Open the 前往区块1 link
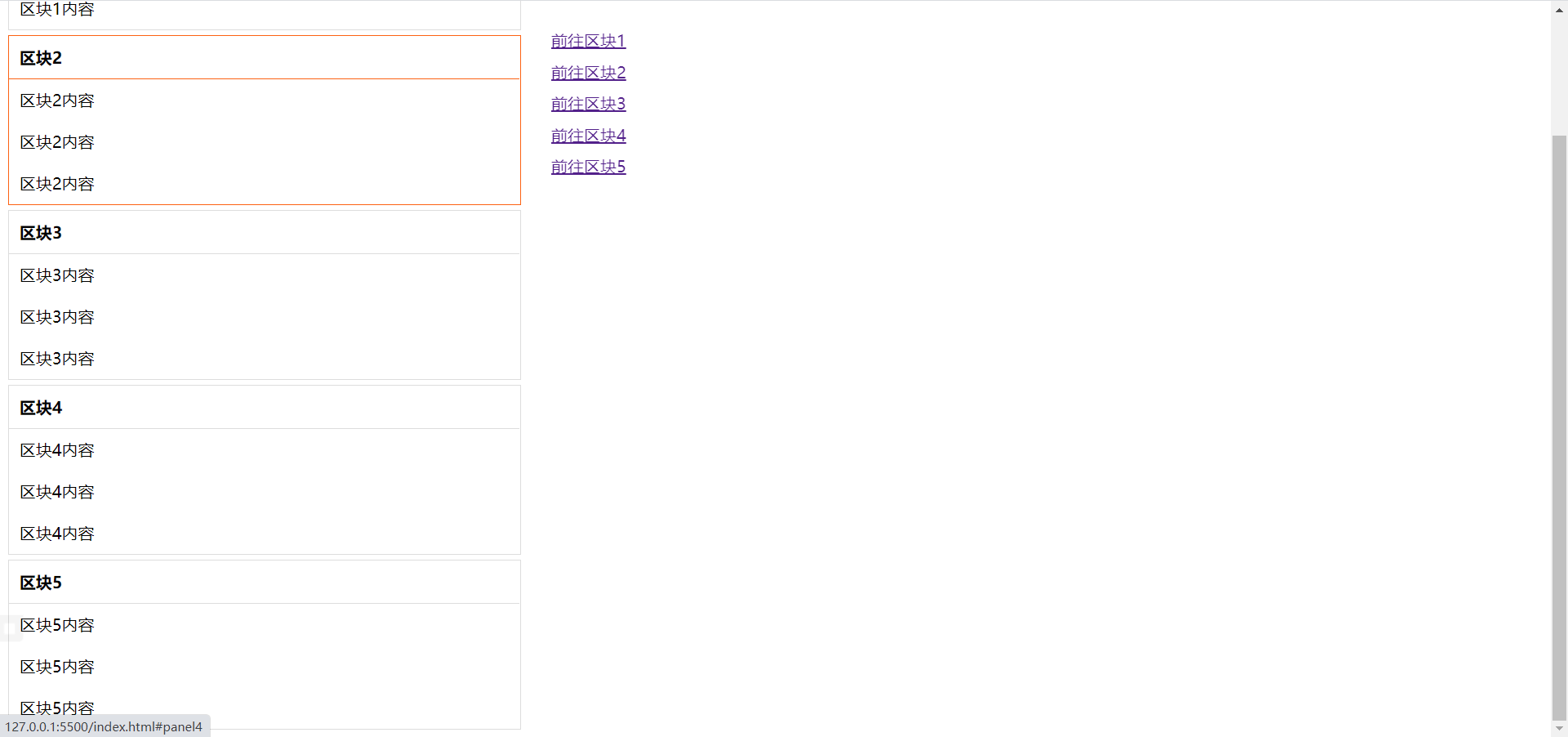Viewport: 1568px width, 737px height. click(588, 41)
